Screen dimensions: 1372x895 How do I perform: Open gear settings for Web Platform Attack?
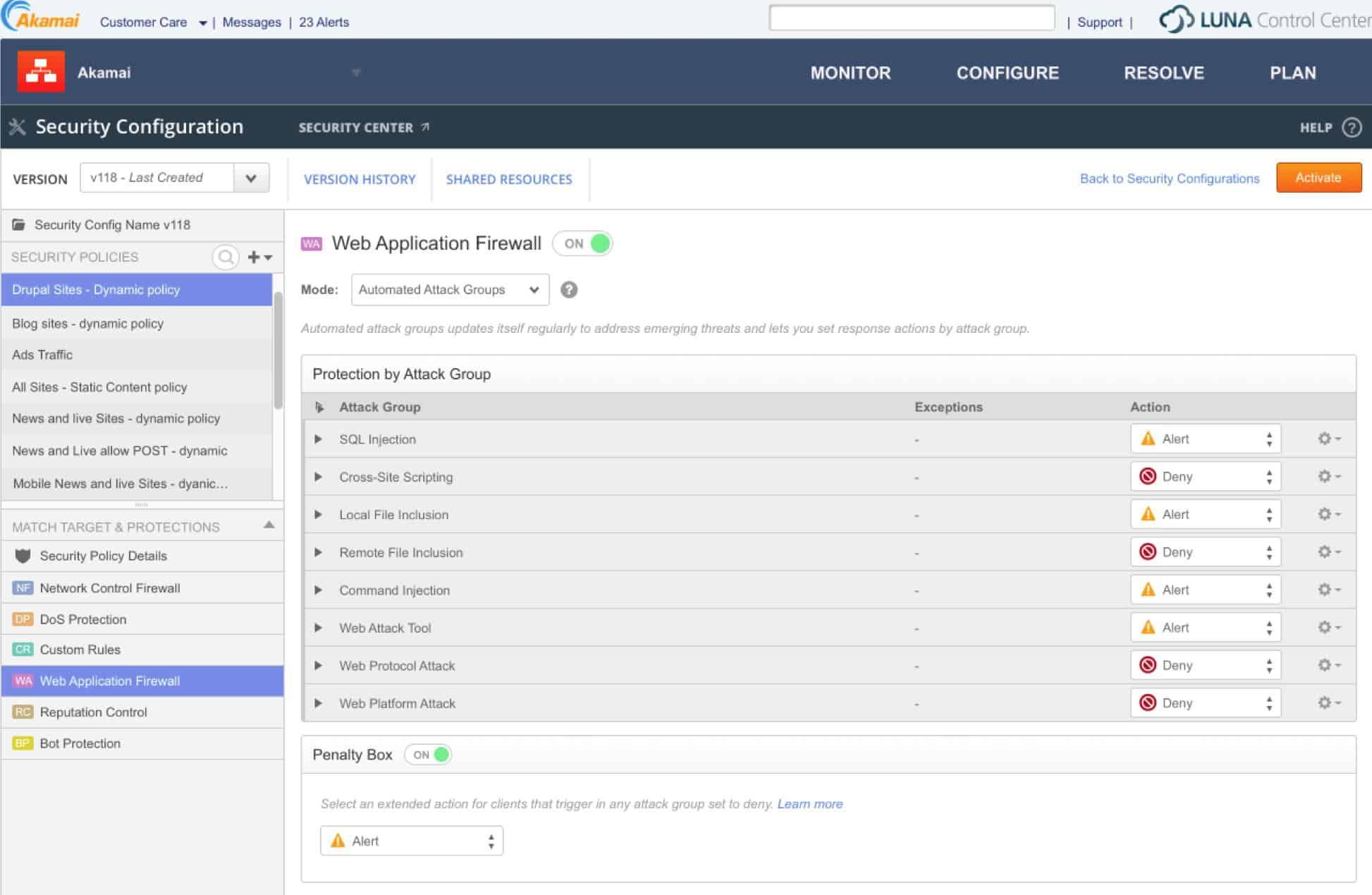point(1328,703)
